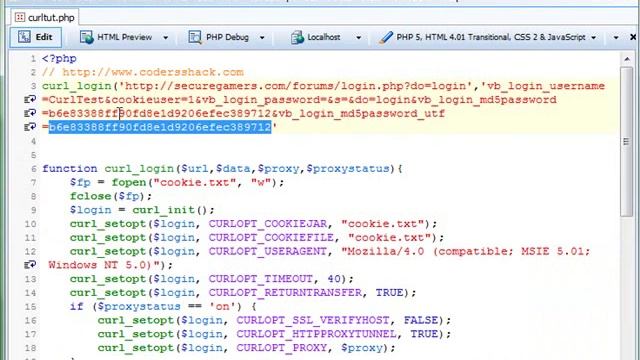Click fopen("cookie.txt", "w") on line 7
This screenshot has height=360, width=640.
[x=194, y=182]
